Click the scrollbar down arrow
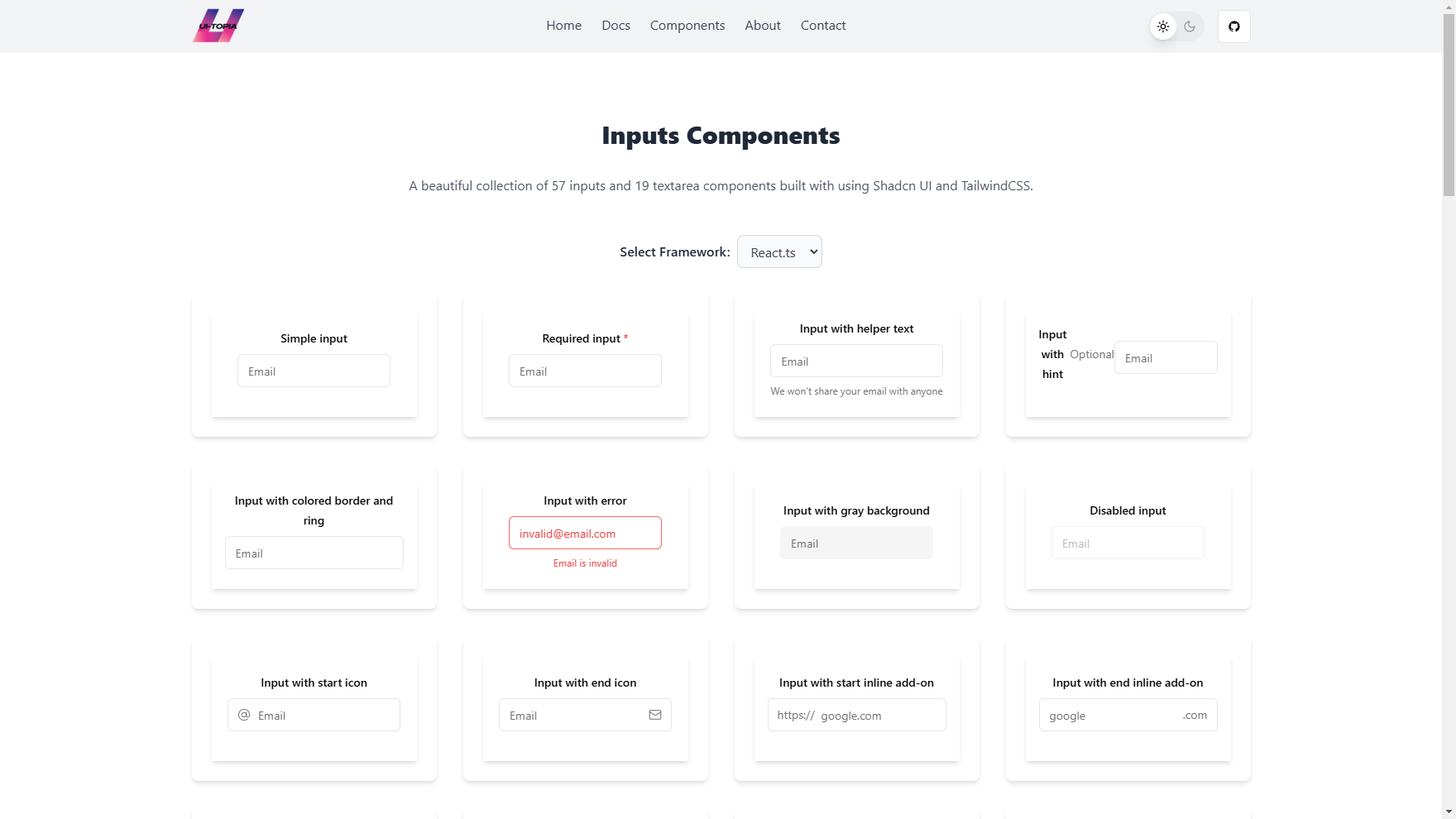The width and height of the screenshot is (1456, 819). pos(1449,812)
